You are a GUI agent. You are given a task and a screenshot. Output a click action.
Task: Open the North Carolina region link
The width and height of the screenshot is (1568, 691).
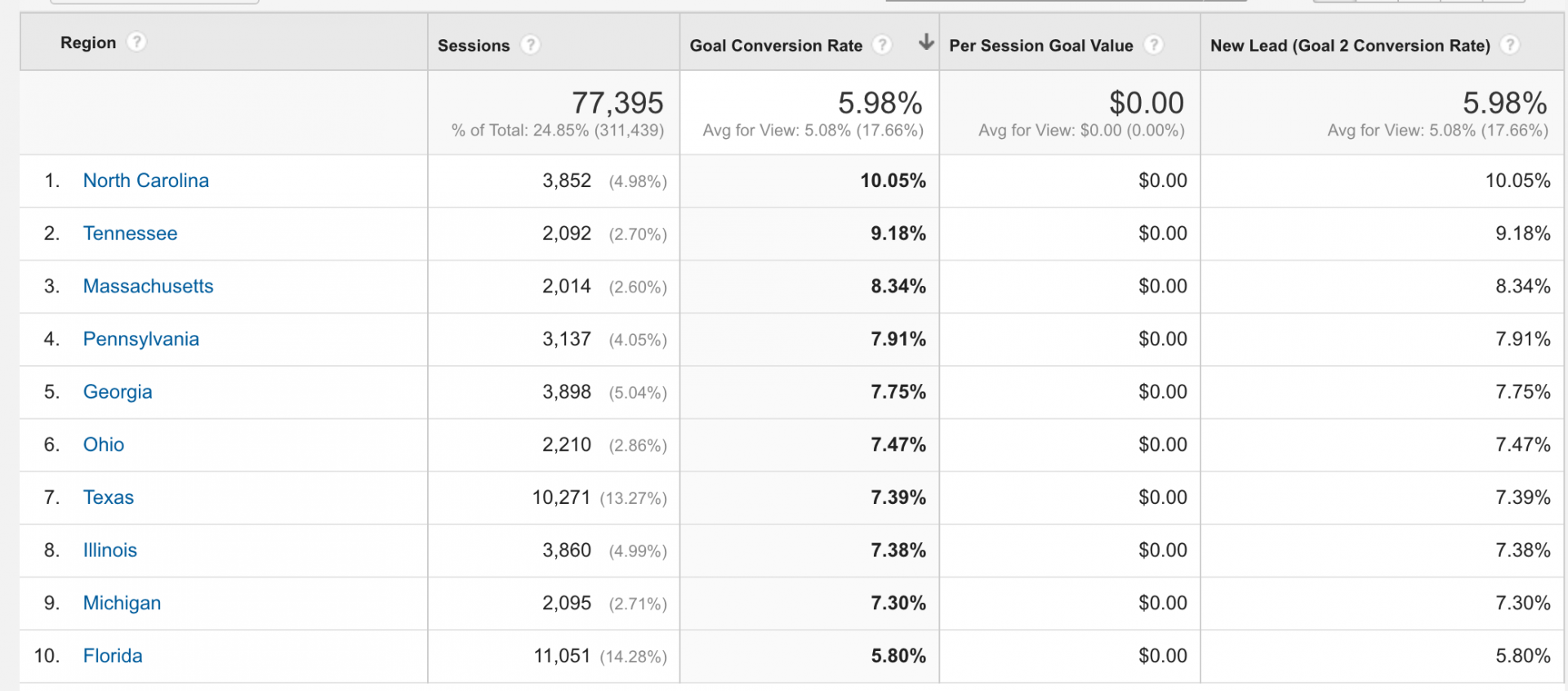[x=146, y=181]
